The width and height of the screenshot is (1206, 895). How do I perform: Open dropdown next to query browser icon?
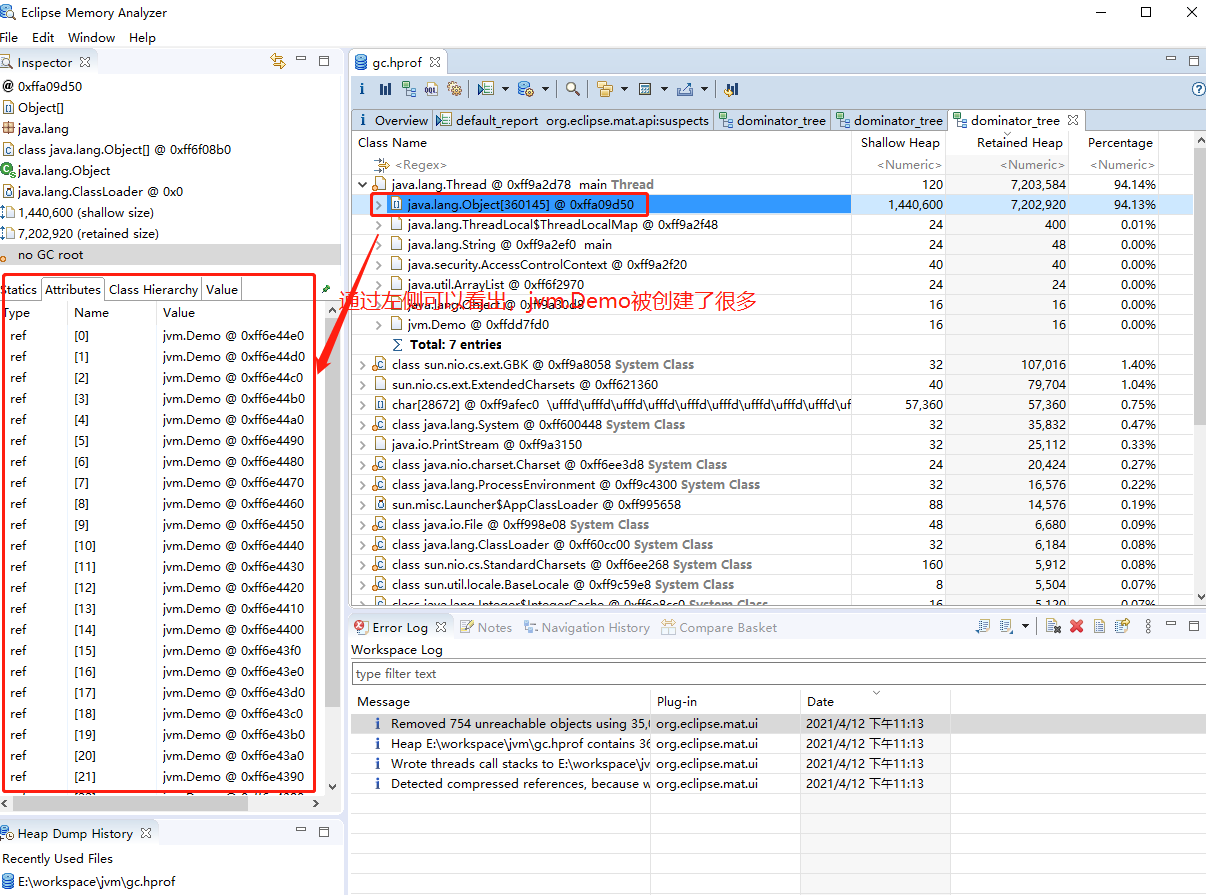(x=545, y=89)
